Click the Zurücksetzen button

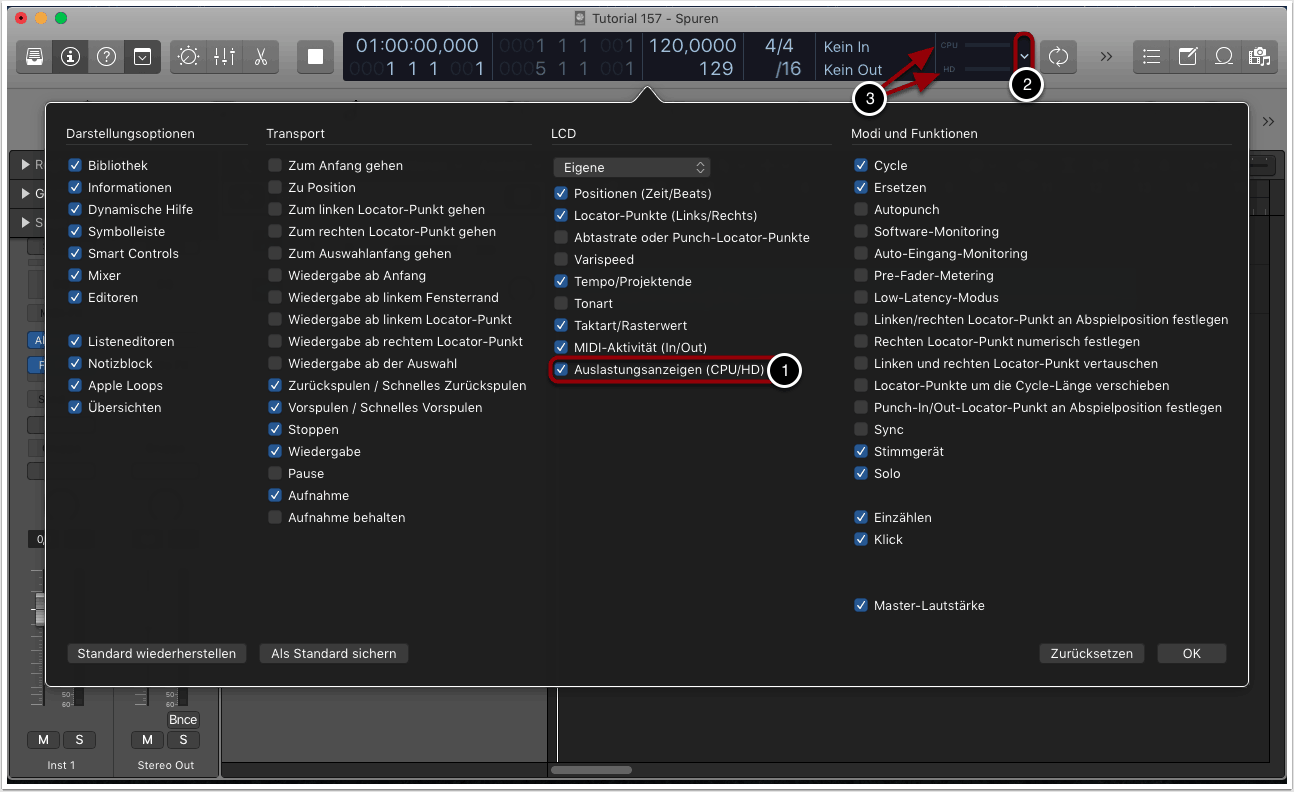(x=1092, y=653)
